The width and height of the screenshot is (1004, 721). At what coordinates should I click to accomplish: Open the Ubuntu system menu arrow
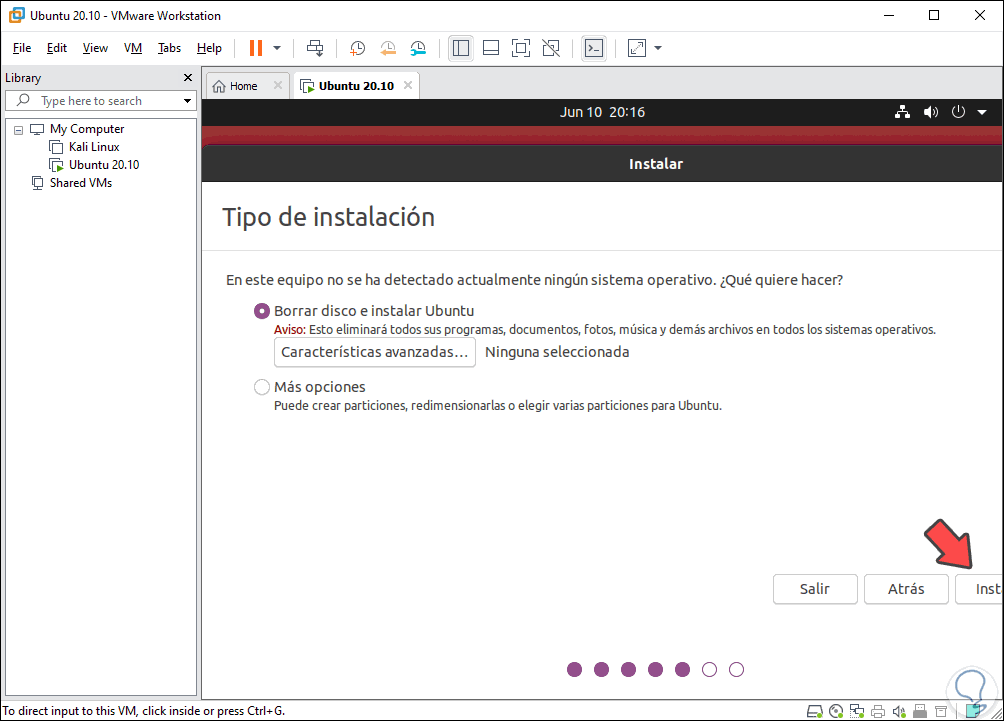click(x=982, y=112)
